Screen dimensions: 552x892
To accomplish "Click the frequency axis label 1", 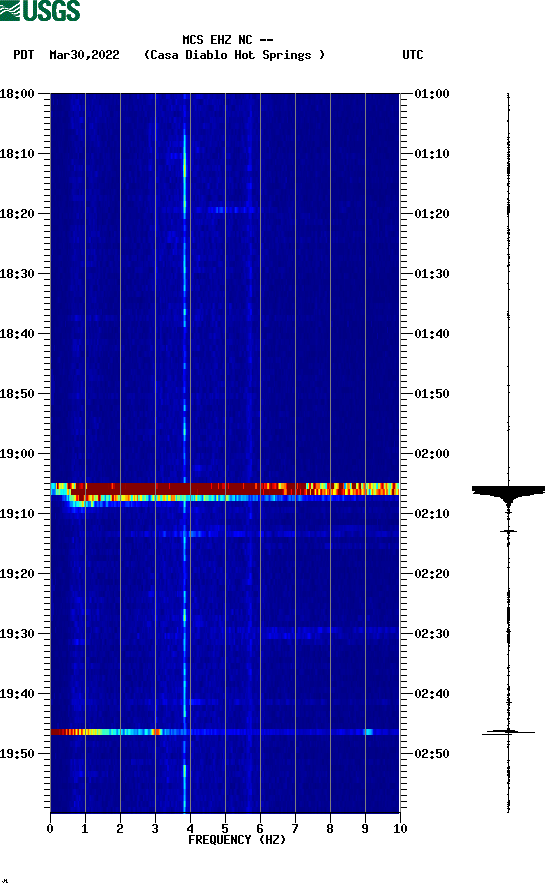I will coord(85,829).
